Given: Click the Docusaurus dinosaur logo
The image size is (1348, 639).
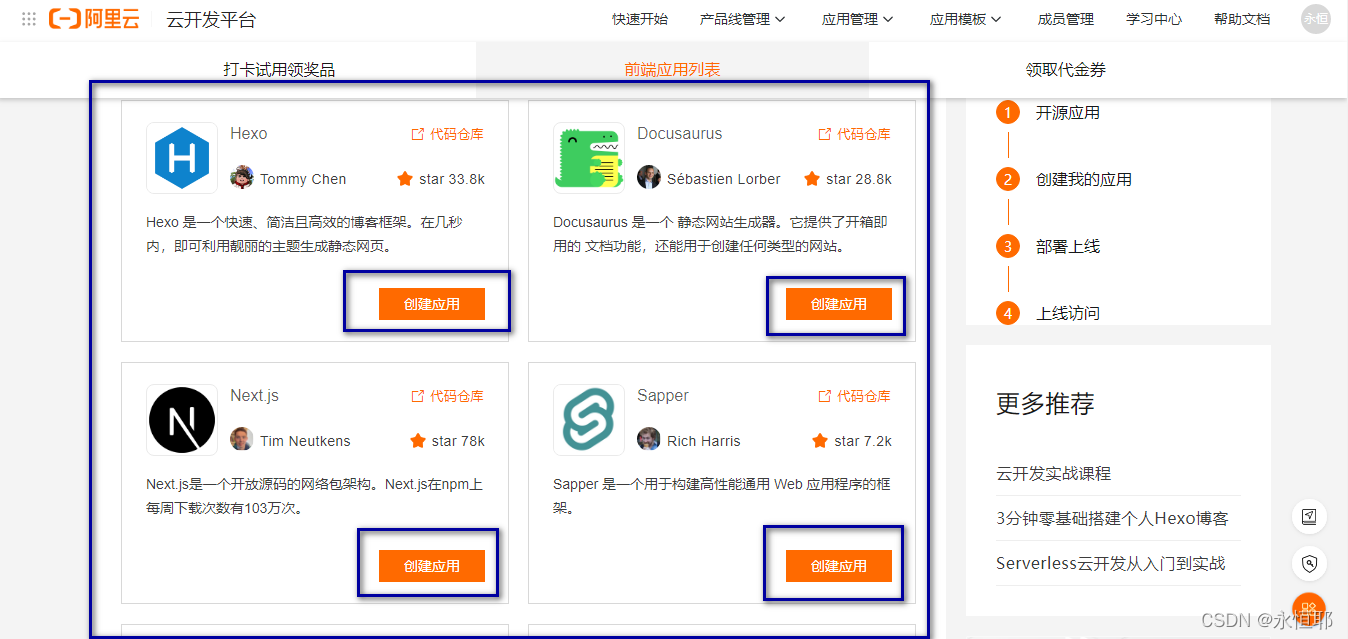Looking at the screenshot, I should 589,158.
